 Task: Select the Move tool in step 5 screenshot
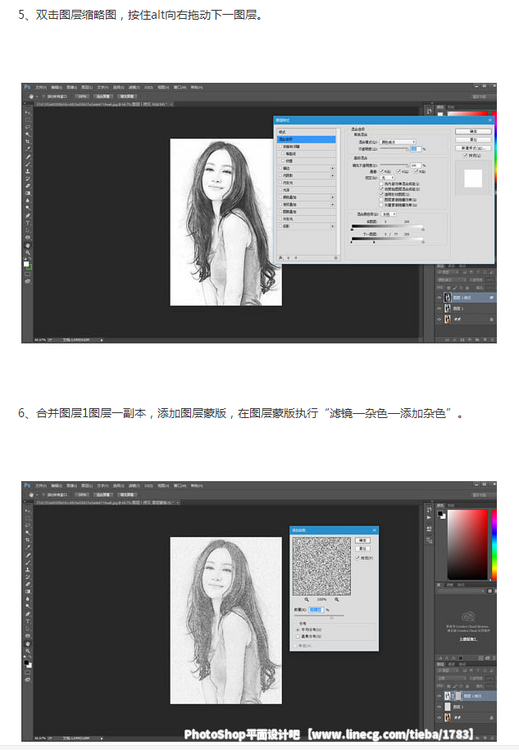(28, 113)
